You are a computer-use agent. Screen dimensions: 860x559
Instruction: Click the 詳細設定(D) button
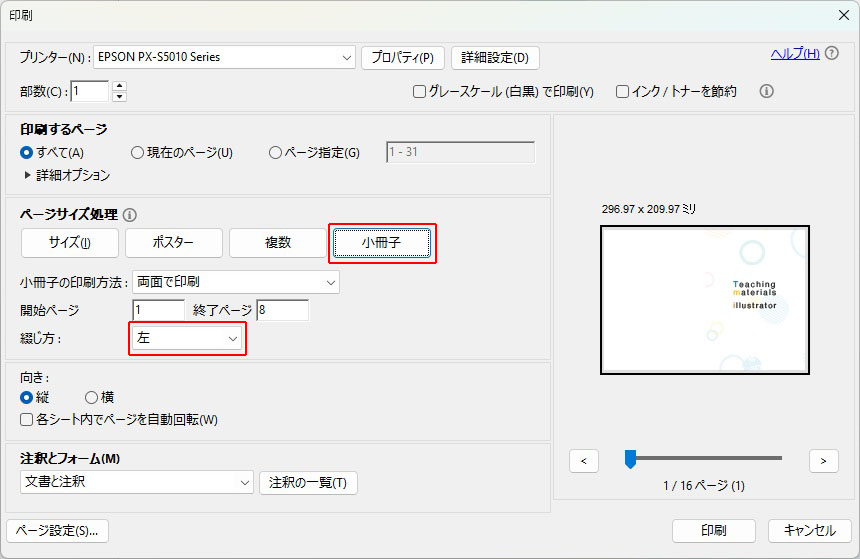(495, 58)
